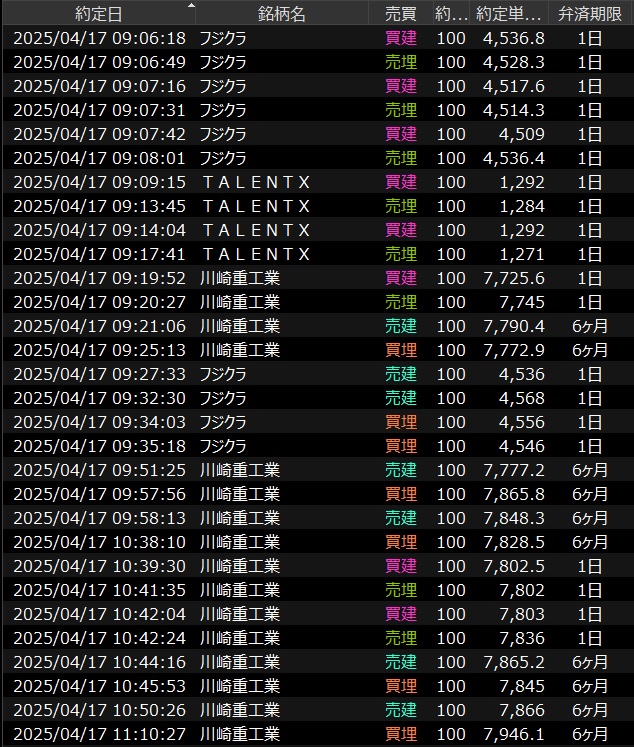Select the TALENTX name in the 09:09:15 row
This screenshot has height=747, width=634.
256,182
